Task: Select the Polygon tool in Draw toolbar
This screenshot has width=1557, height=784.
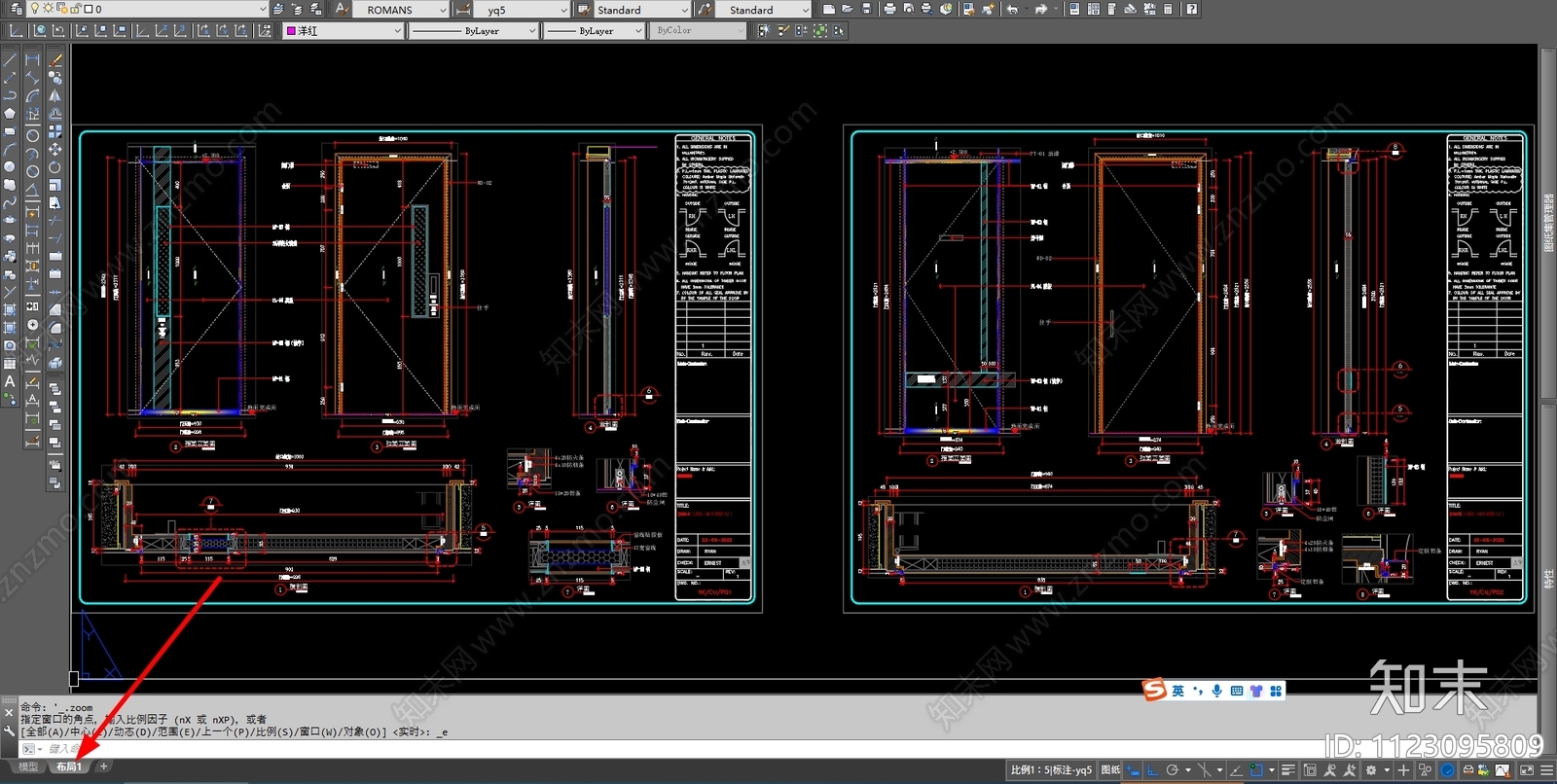Action: pos(10,113)
